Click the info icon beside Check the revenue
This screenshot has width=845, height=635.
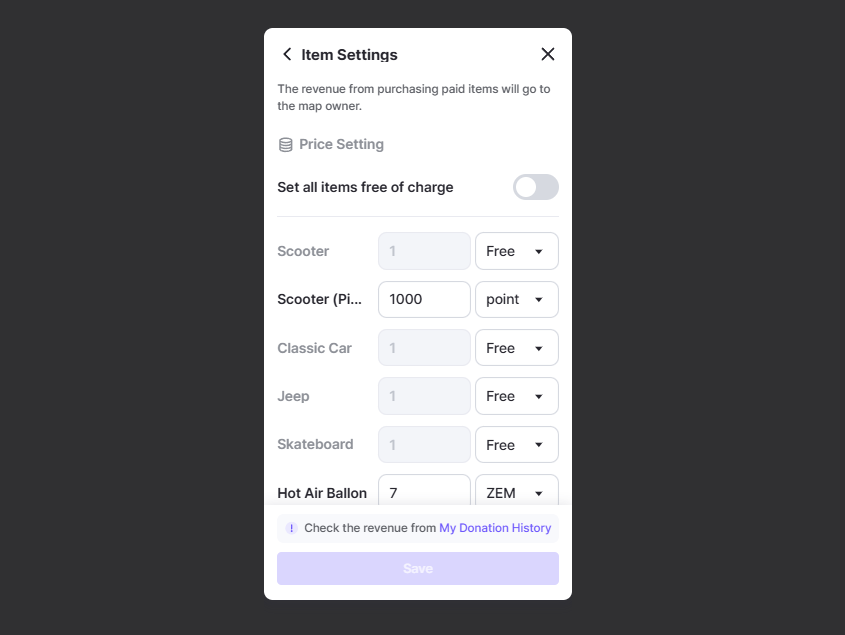291,528
